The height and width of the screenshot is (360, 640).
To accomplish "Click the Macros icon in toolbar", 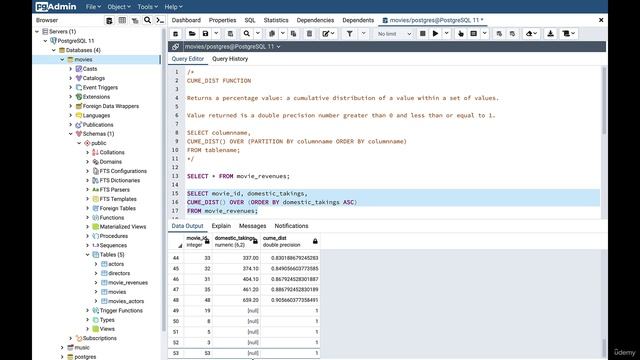I will coord(569,34).
